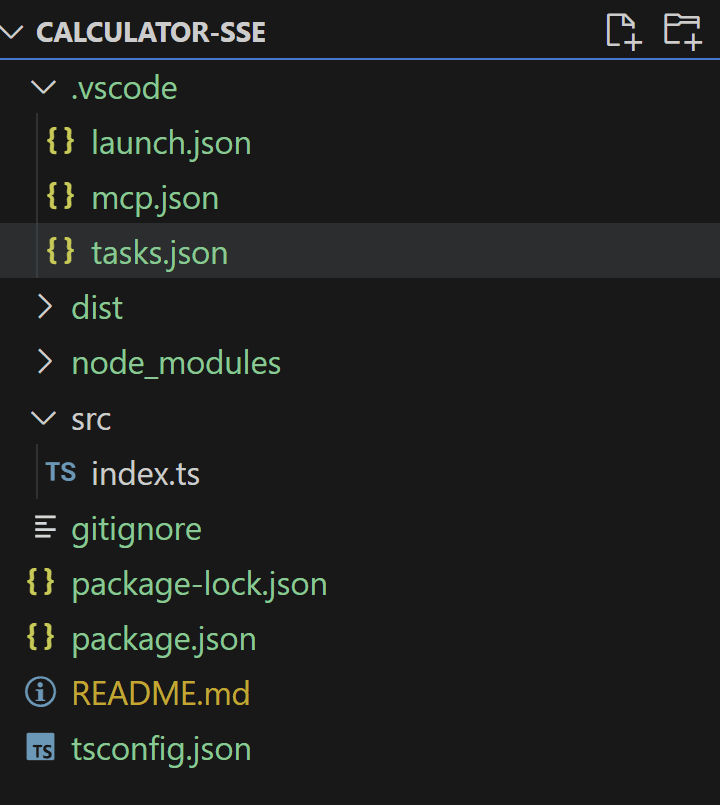The image size is (720, 805).
Task: Expand the dist folder chevron
Action: (x=45, y=307)
